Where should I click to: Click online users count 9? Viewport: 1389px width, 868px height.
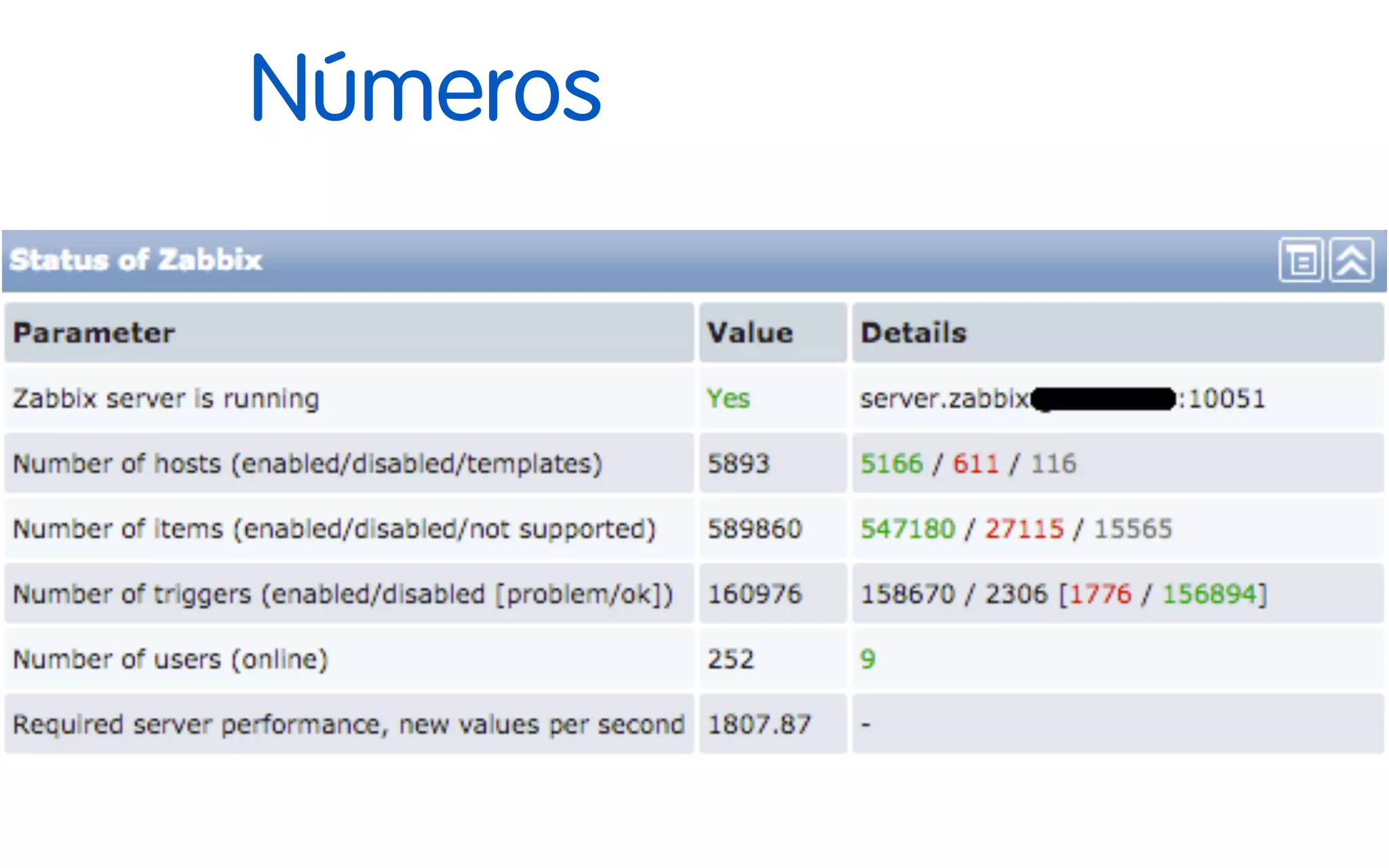[x=867, y=659]
